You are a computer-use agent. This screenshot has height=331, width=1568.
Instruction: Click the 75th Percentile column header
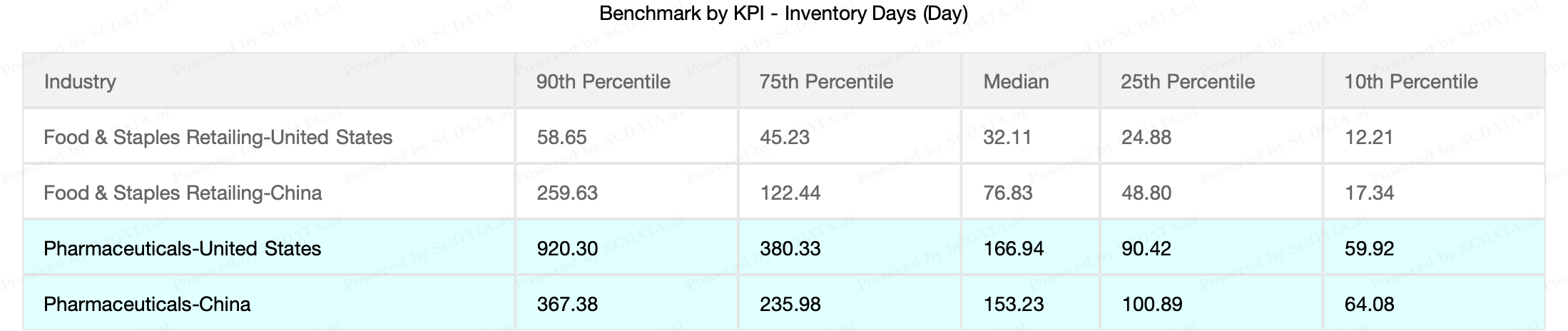[x=826, y=81]
